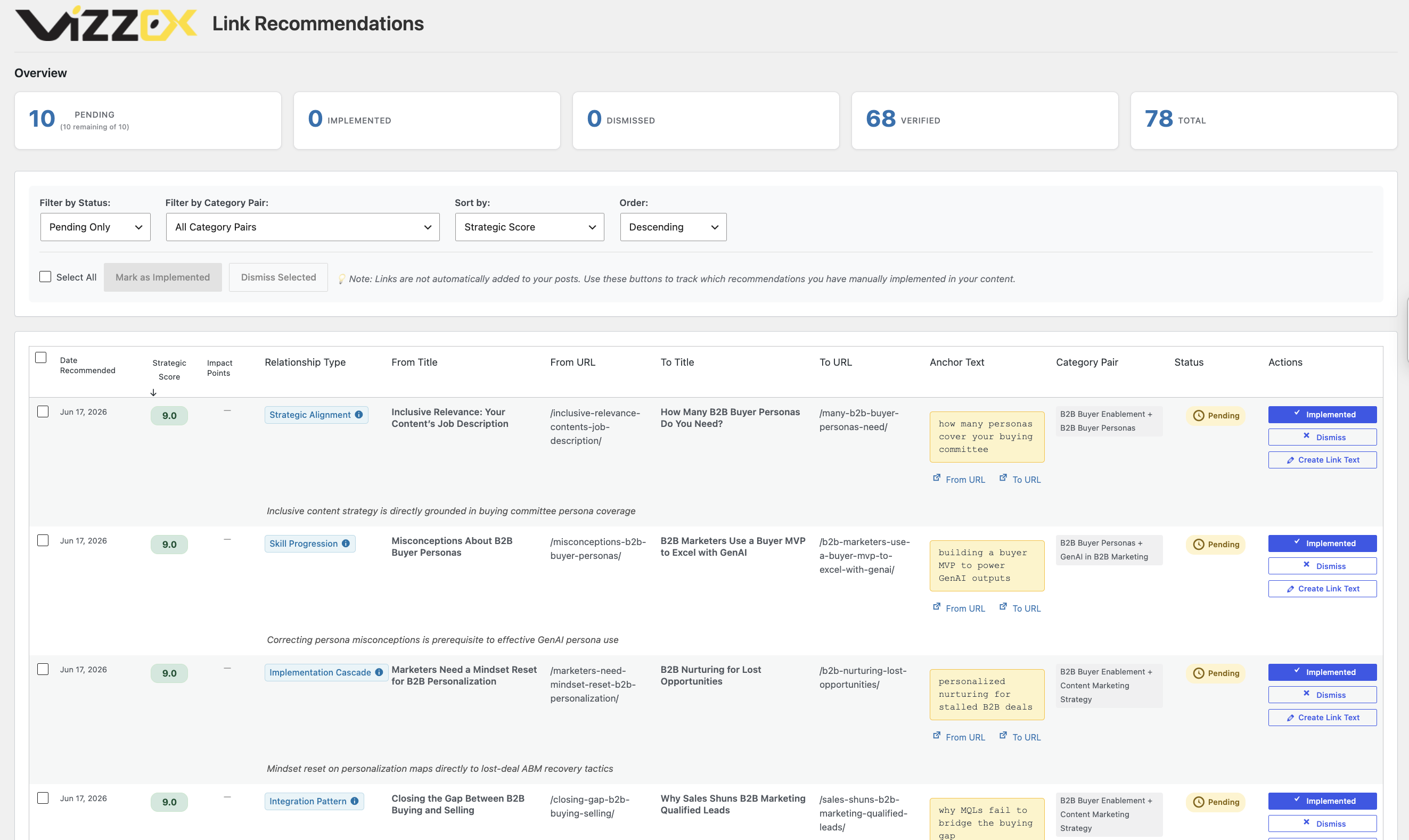Click the Total overview card

(x=1264, y=120)
